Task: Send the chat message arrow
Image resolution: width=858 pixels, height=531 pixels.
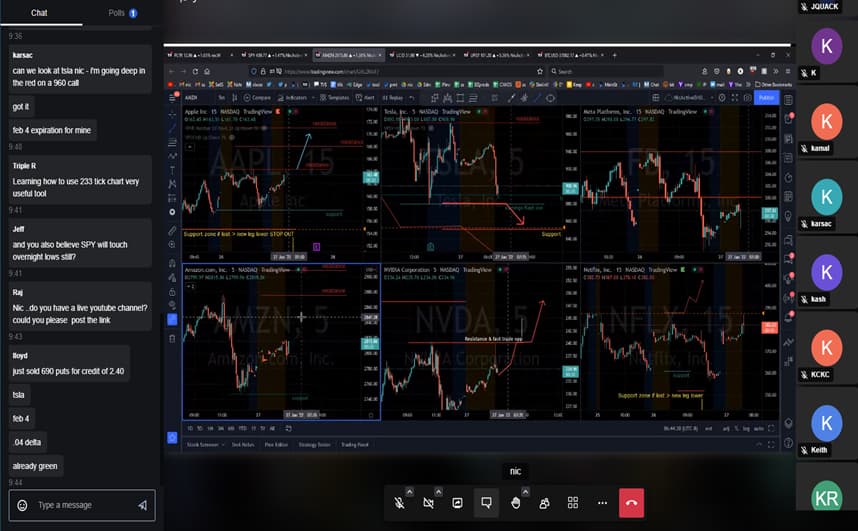Action: click(x=142, y=505)
